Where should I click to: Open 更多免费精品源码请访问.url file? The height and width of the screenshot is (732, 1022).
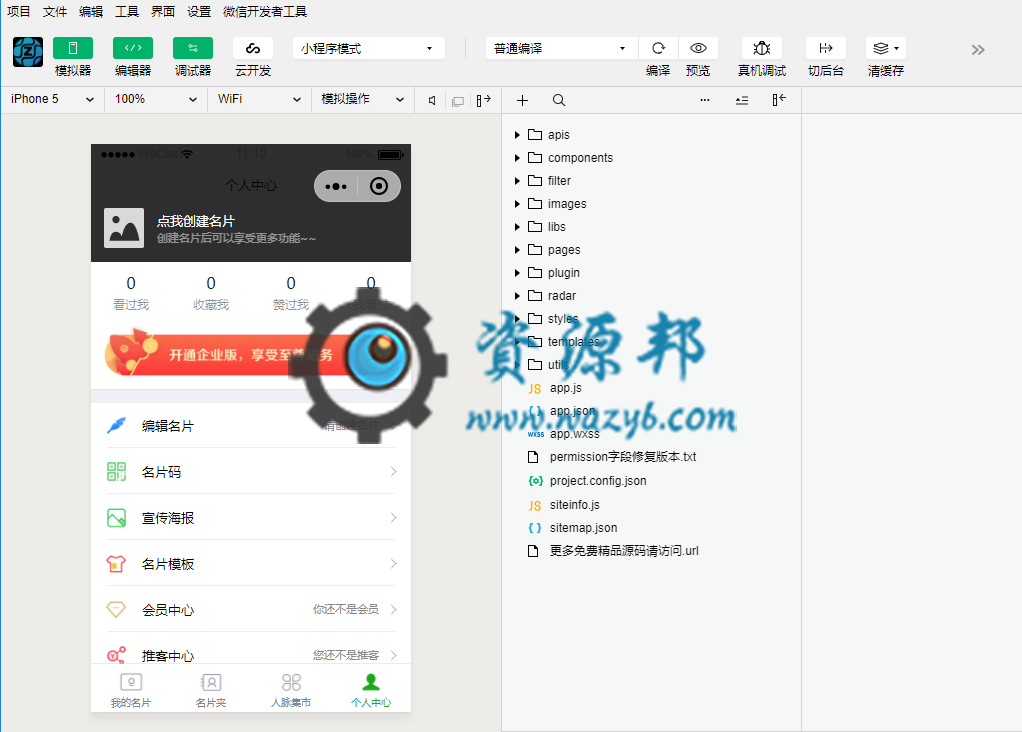pos(624,551)
